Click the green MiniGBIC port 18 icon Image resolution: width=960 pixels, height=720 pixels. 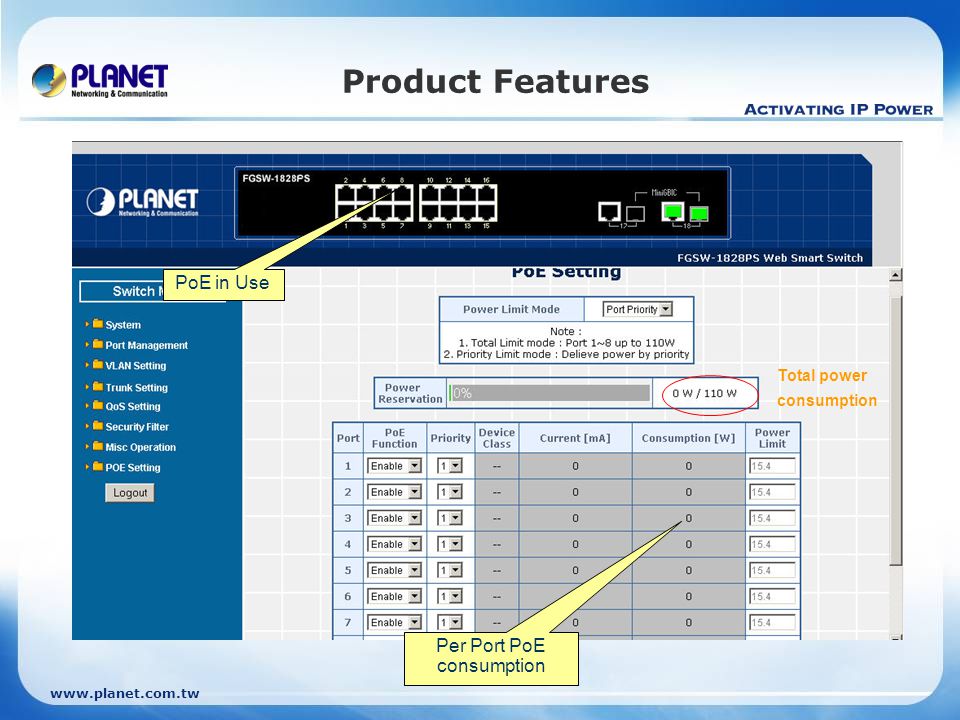pos(699,214)
